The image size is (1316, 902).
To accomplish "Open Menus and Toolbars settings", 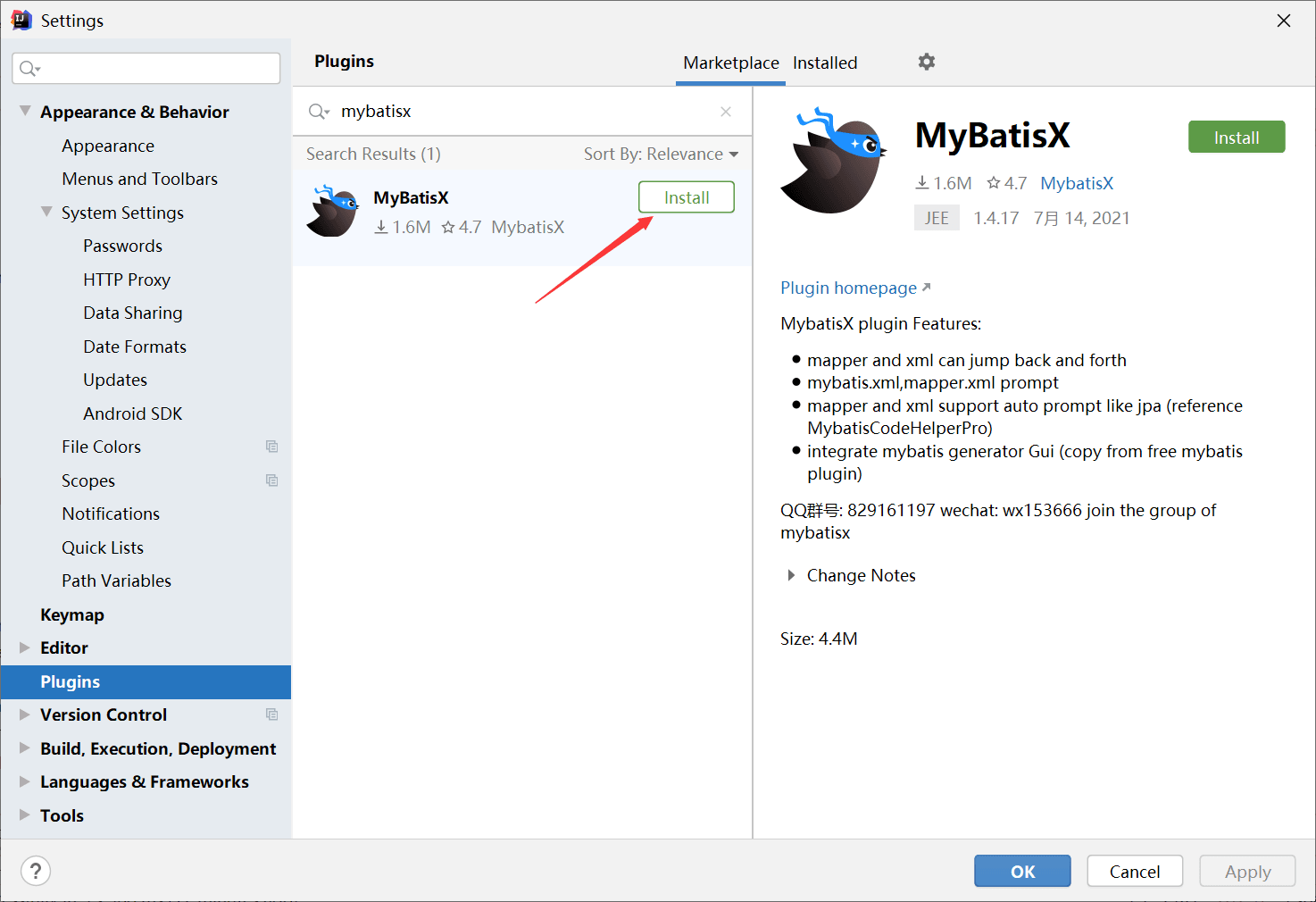I will [140, 179].
